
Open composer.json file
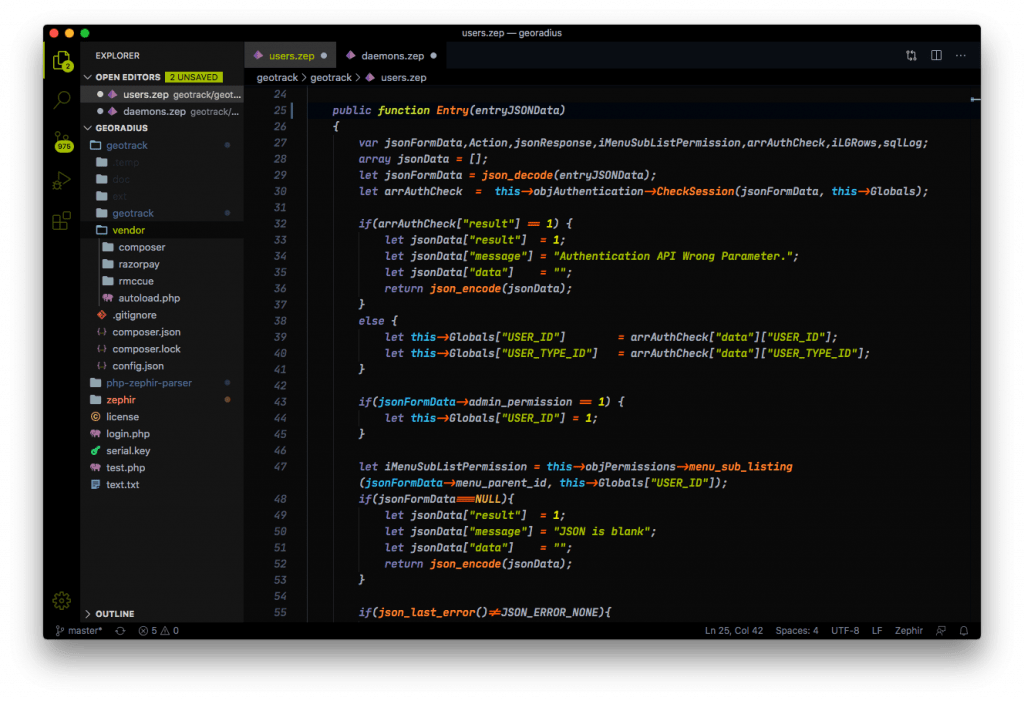pyautogui.click(x=162, y=332)
